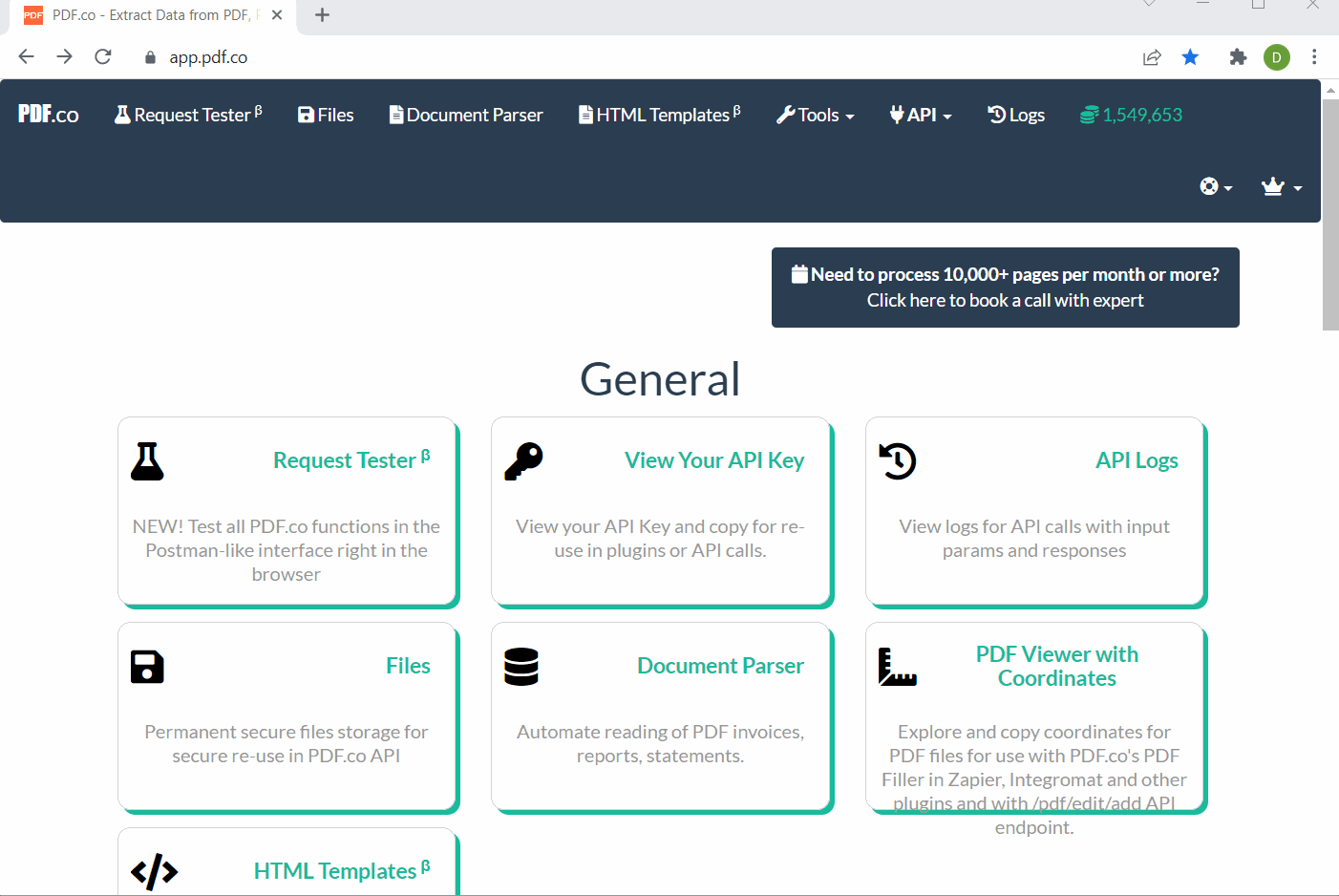Open the browser extensions puzzle icon

click(x=1238, y=57)
